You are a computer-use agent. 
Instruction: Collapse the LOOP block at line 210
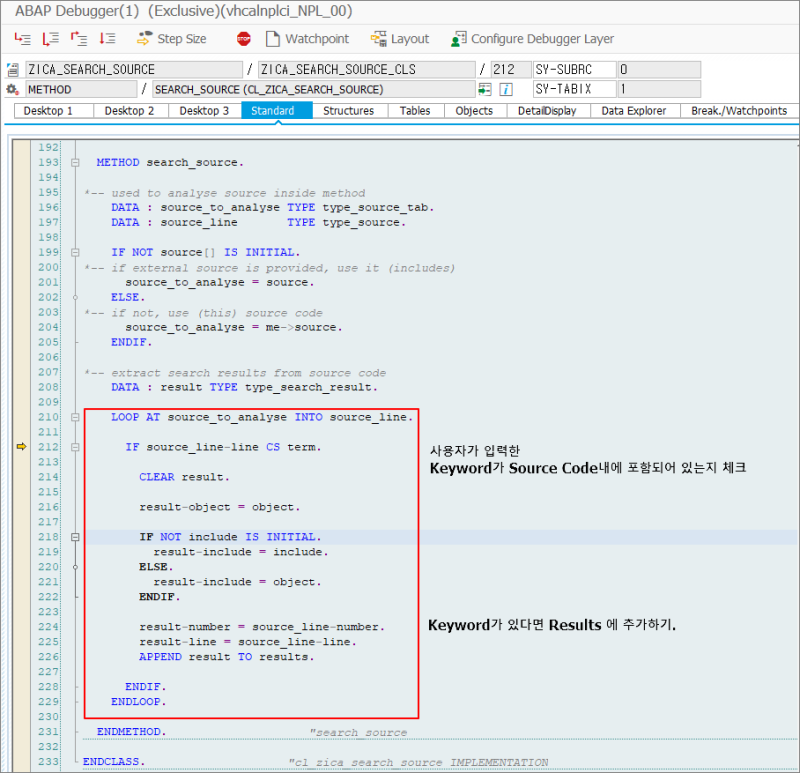point(75,417)
